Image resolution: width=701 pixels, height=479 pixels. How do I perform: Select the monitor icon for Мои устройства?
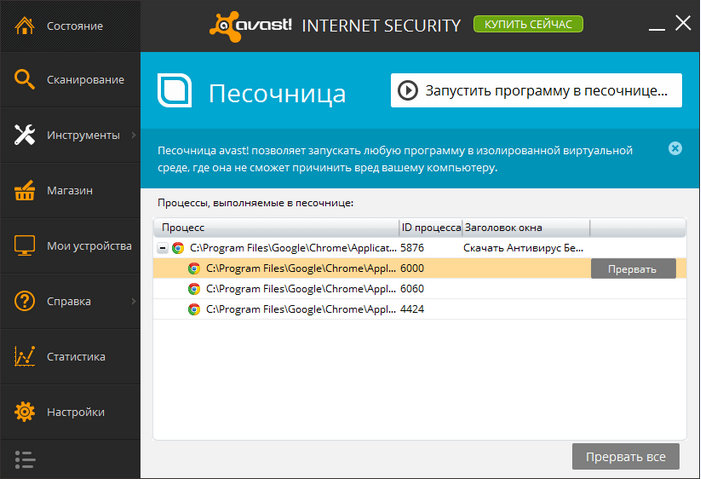pyautogui.click(x=24, y=246)
